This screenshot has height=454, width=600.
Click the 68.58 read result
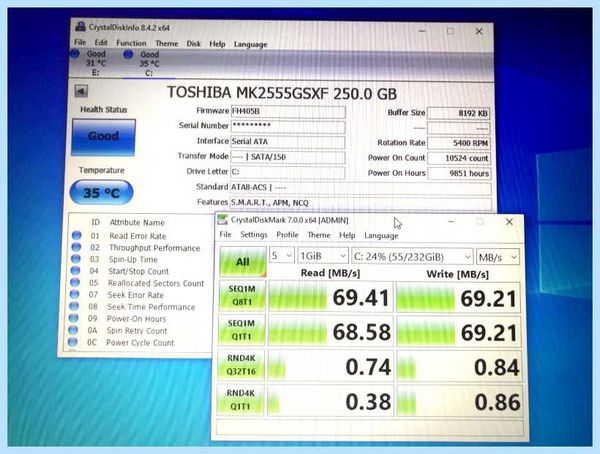pyautogui.click(x=331, y=332)
